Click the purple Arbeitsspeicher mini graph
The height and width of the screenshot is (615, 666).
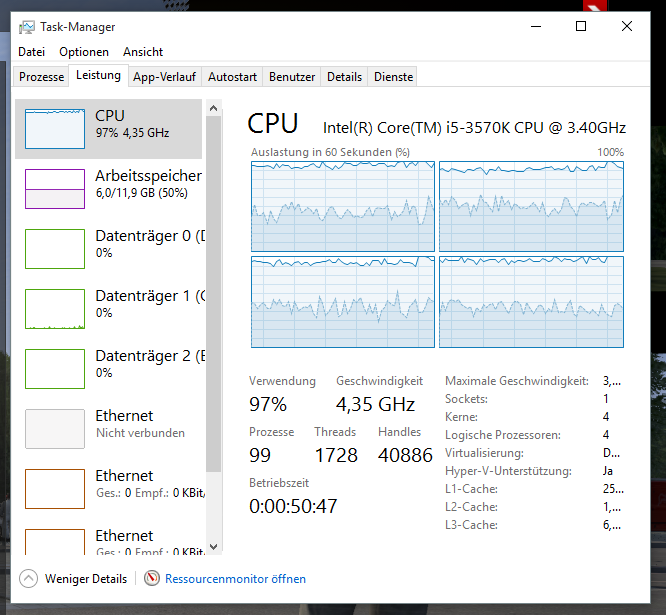pyautogui.click(x=55, y=189)
